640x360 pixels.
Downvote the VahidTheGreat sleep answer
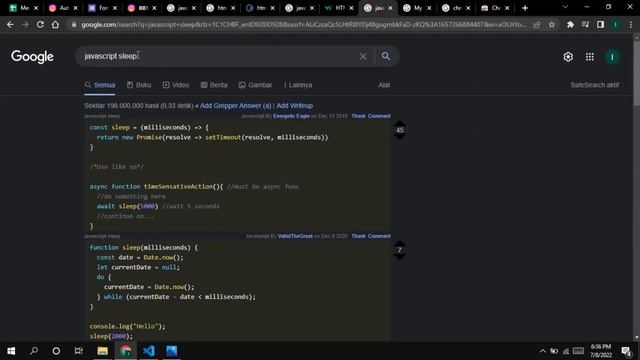pos(400,257)
